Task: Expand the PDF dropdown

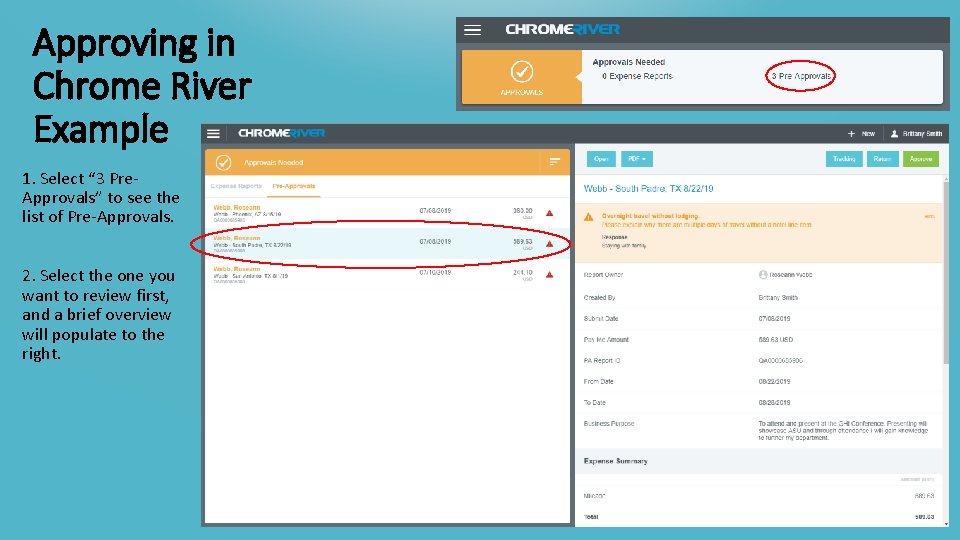Action: coord(637,159)
